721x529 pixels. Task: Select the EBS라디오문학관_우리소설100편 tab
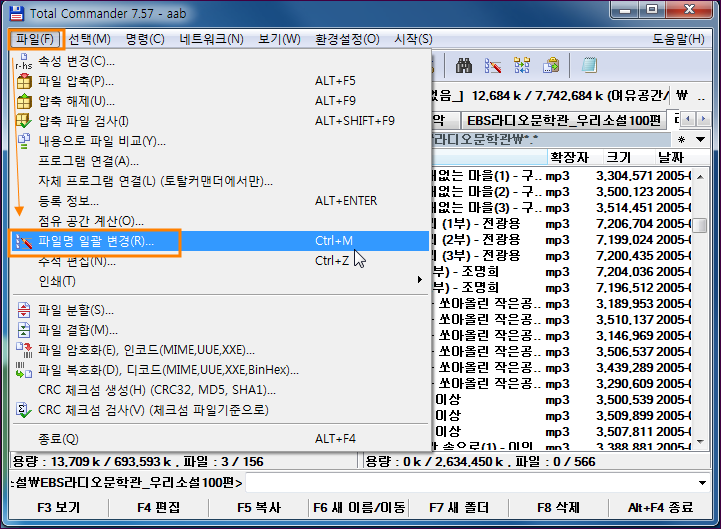coord(564,121)
